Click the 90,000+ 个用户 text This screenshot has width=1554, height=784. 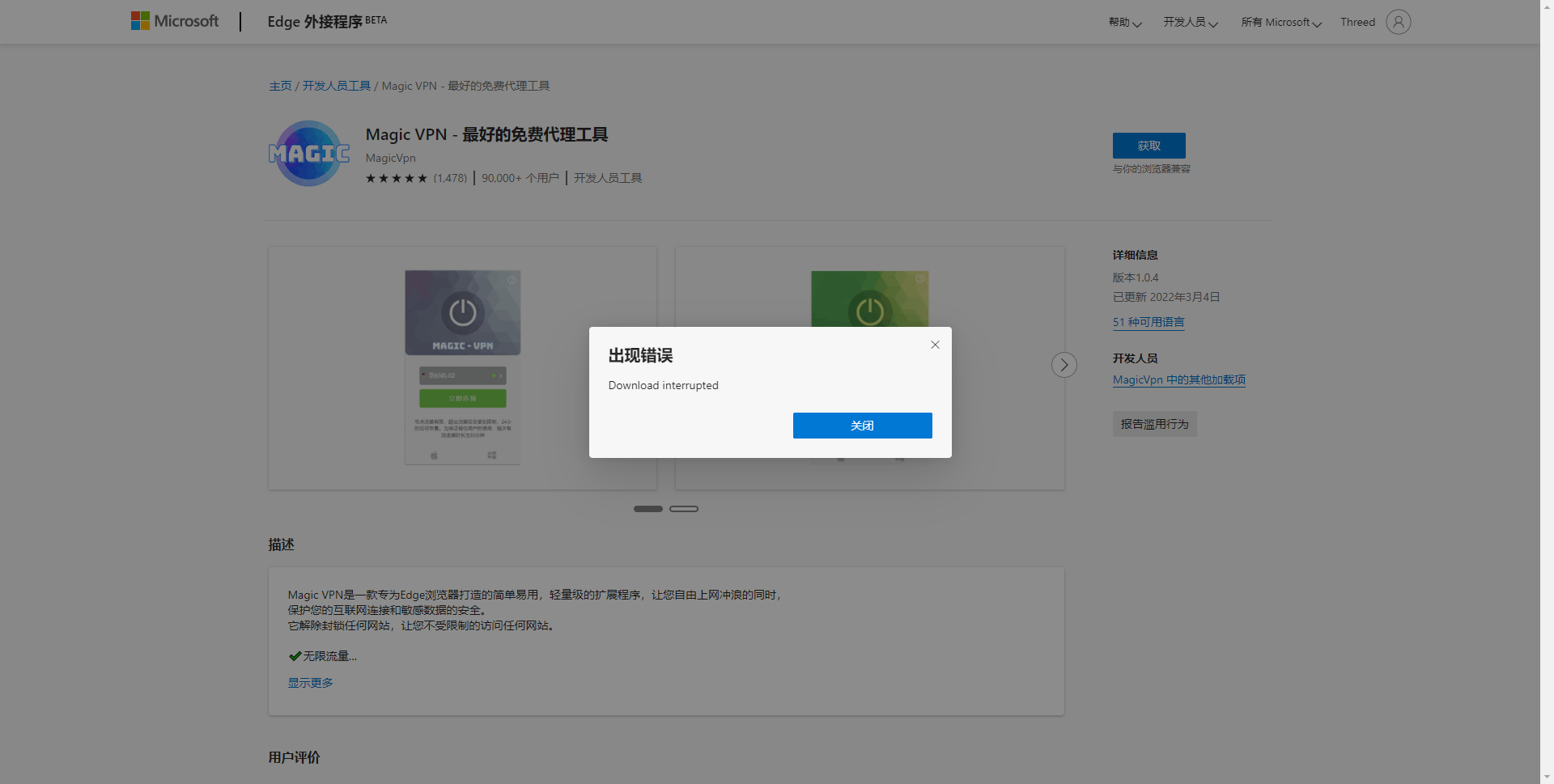click(x=520, y=178)
